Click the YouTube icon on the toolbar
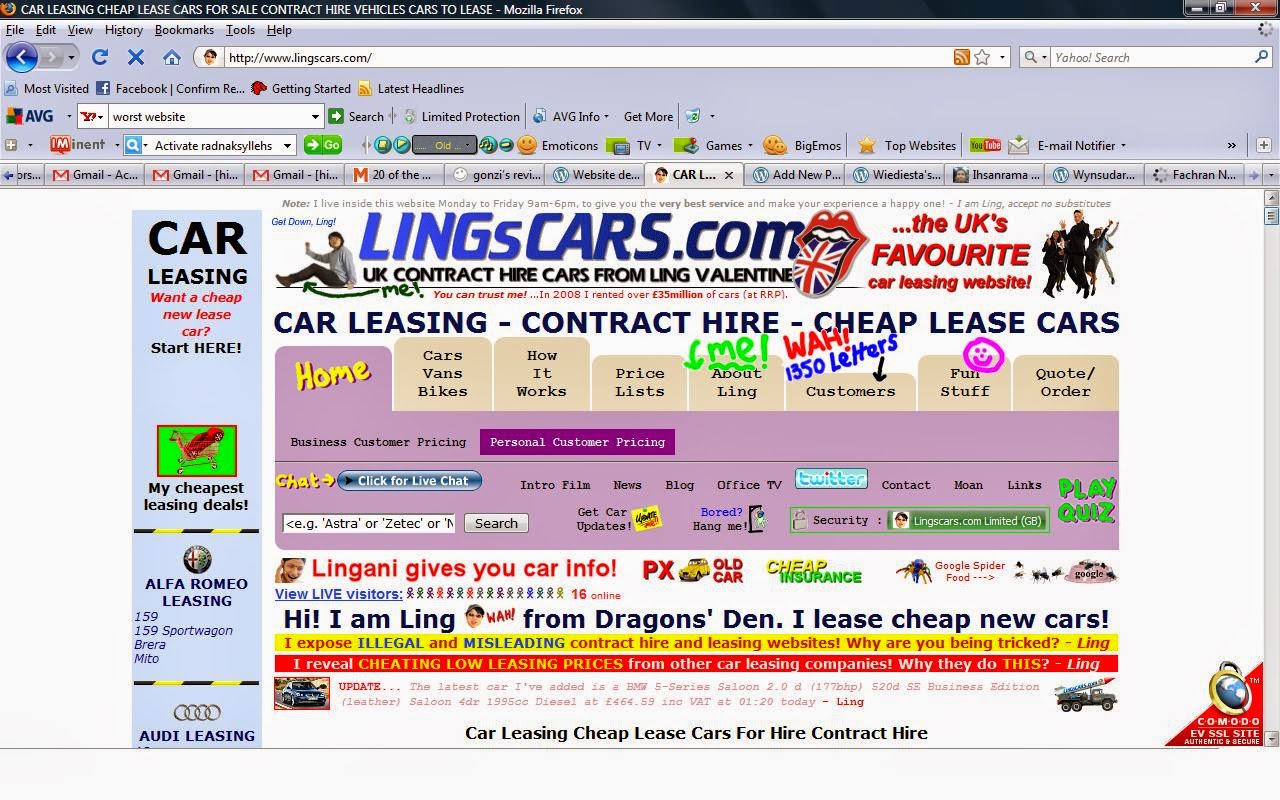 coord(985,145)
